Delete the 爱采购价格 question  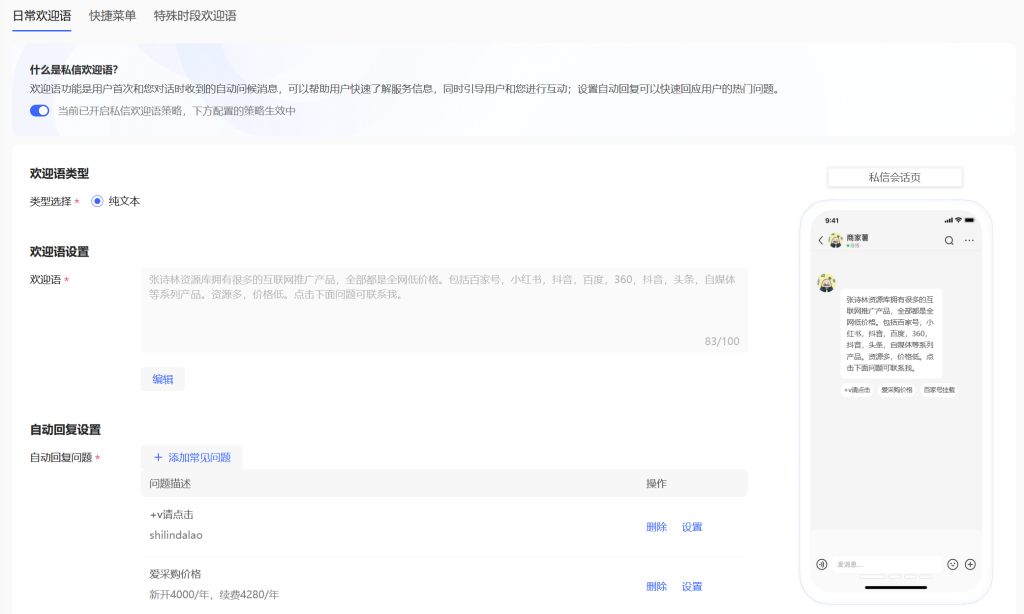point(656,586)
